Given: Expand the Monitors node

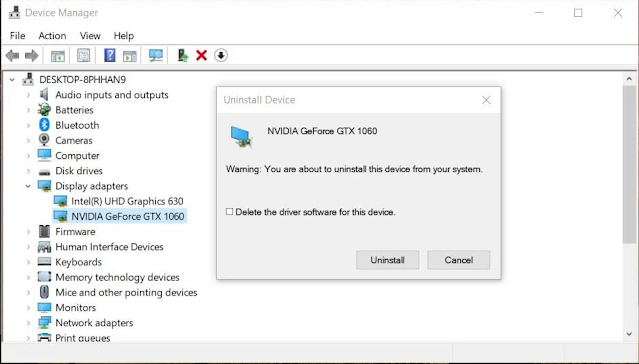Looking at the screenshot, I should [x=28, y=308].
